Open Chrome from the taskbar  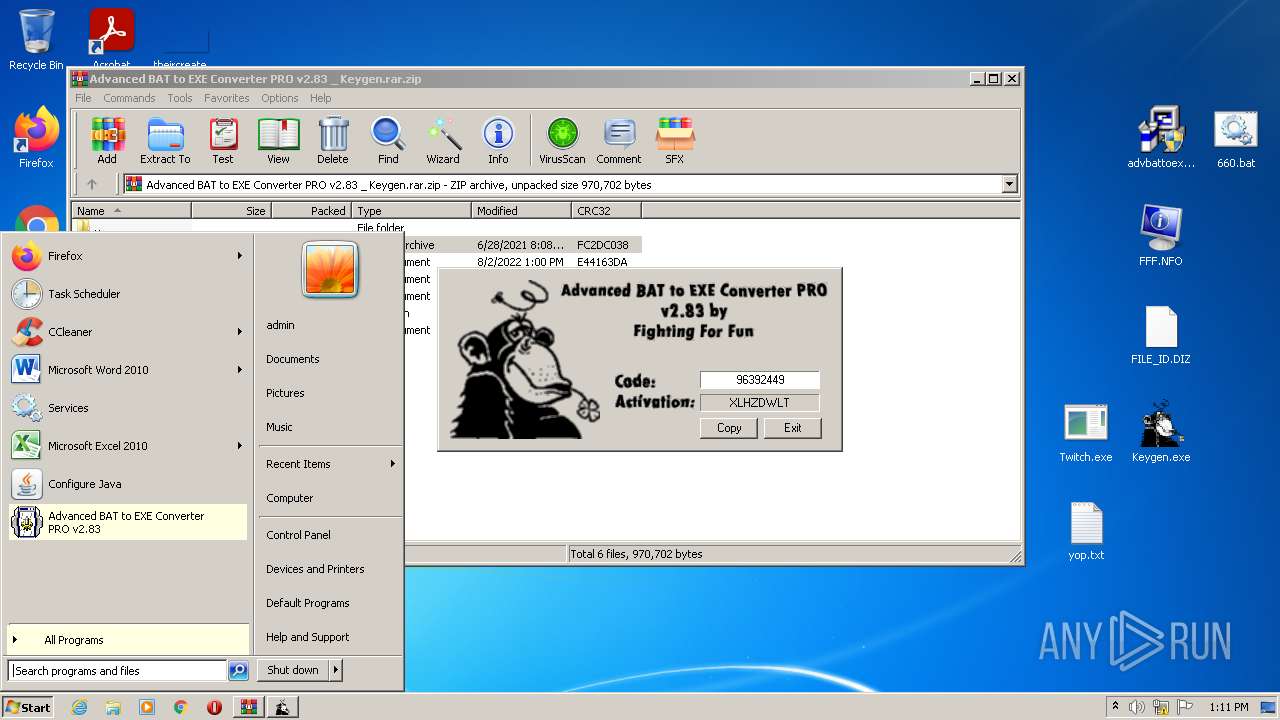point(180,707)
